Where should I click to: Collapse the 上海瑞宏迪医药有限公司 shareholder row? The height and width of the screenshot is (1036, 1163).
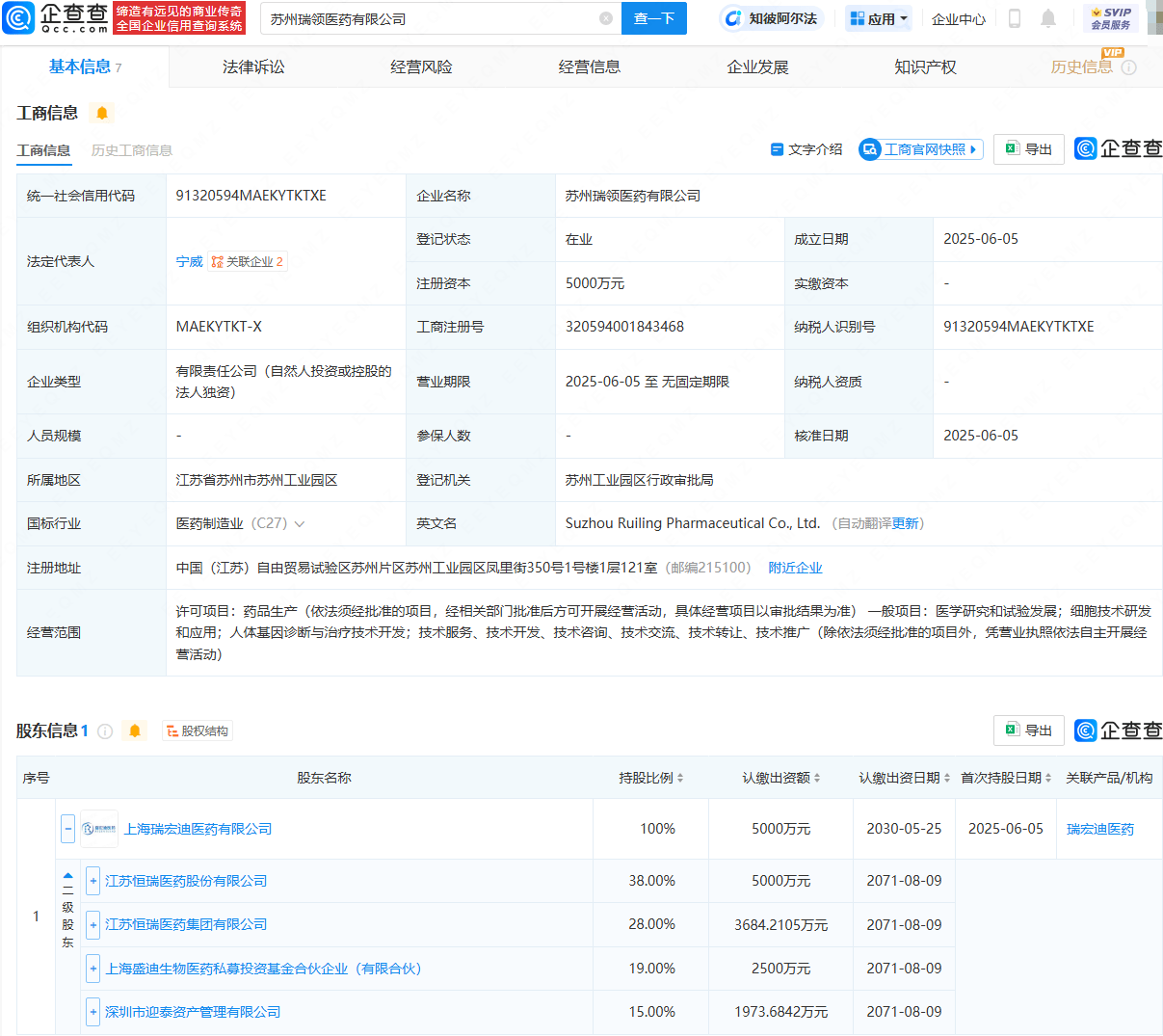pos(67,828)
